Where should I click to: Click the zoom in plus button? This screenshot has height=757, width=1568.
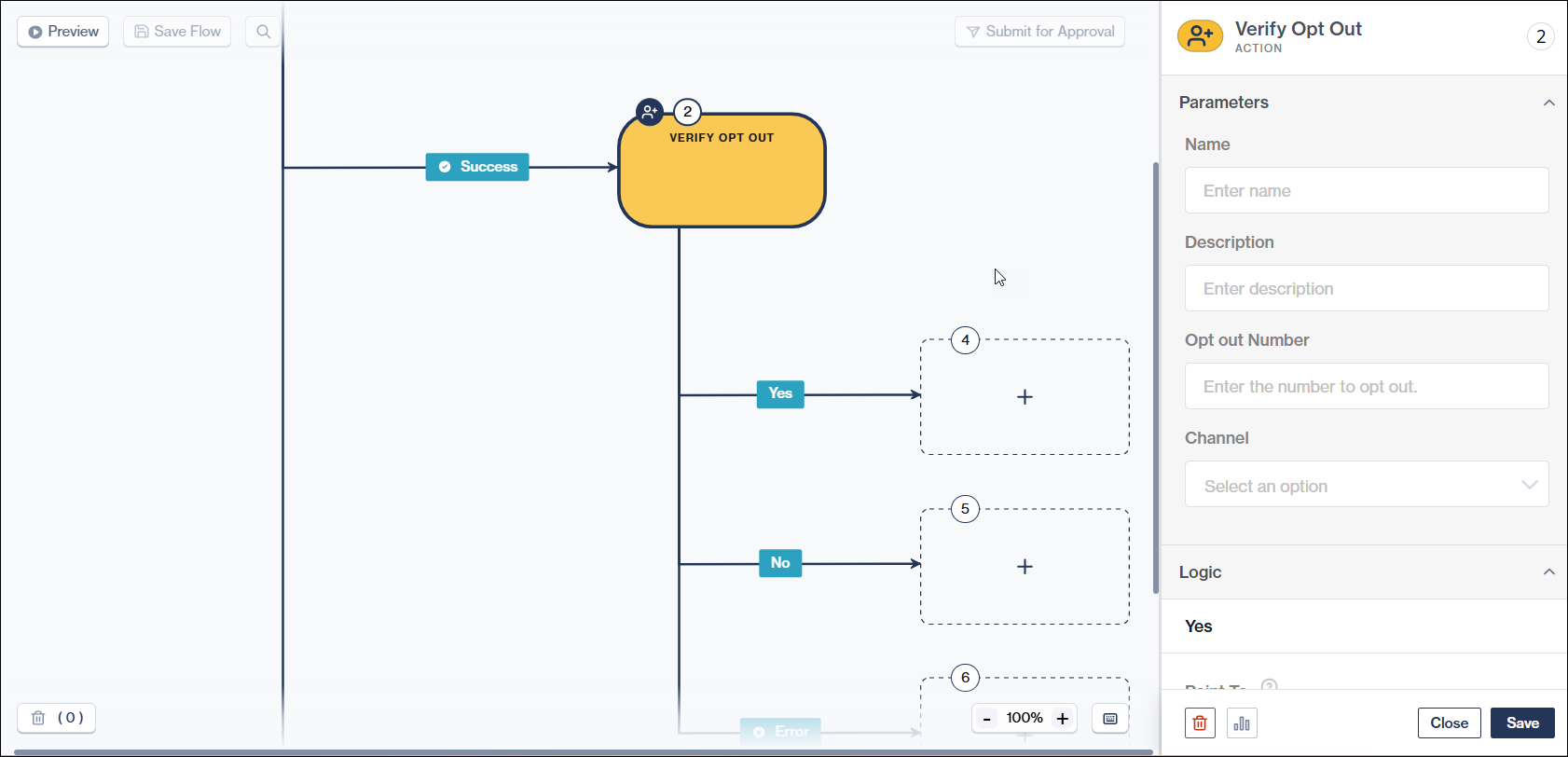(1062, 719)
